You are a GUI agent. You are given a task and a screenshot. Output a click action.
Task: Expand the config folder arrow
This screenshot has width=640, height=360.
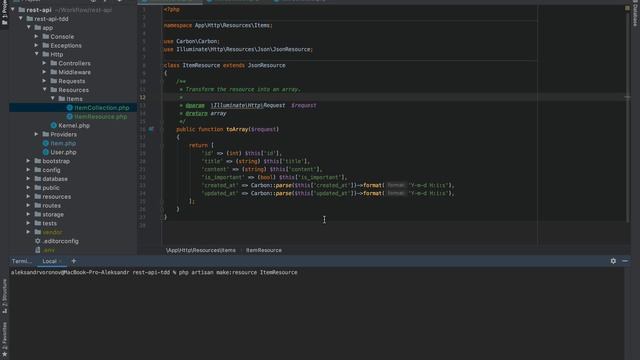pos(29,170)
